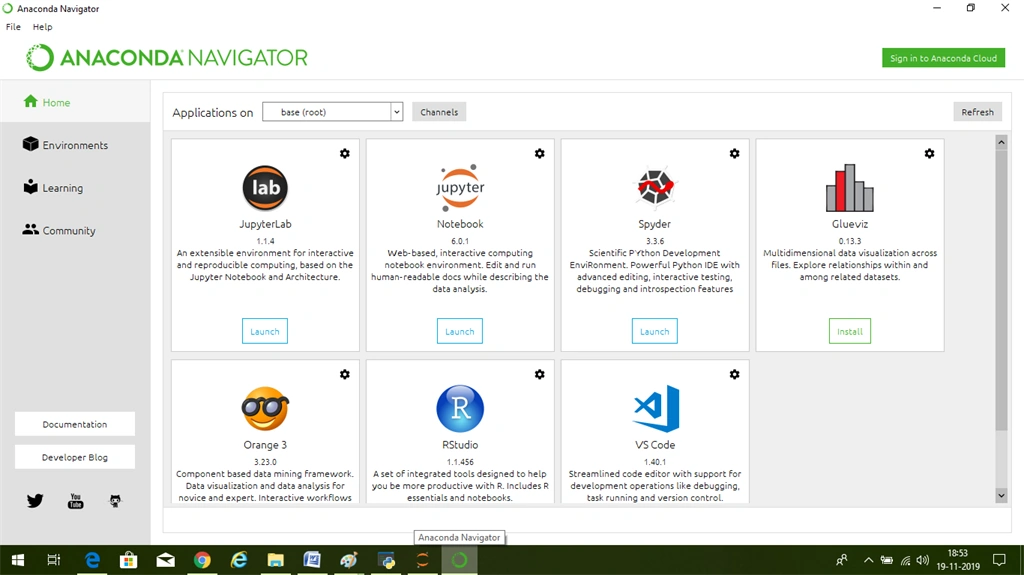Viewport: 1024px width, 575px height.
Task: Click the Refresh button
Action: click(977, 112)
